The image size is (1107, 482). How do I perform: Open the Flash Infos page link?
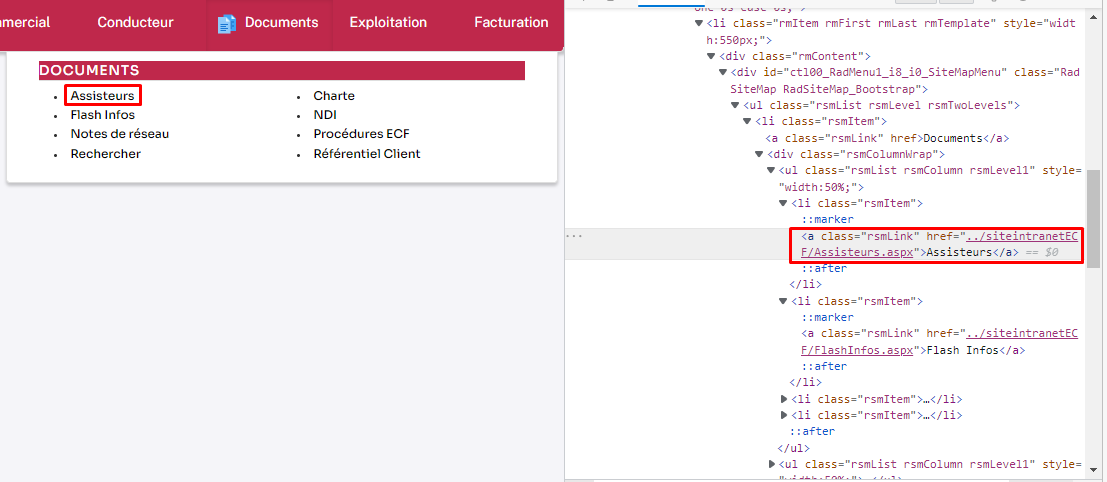coord(102,115)
